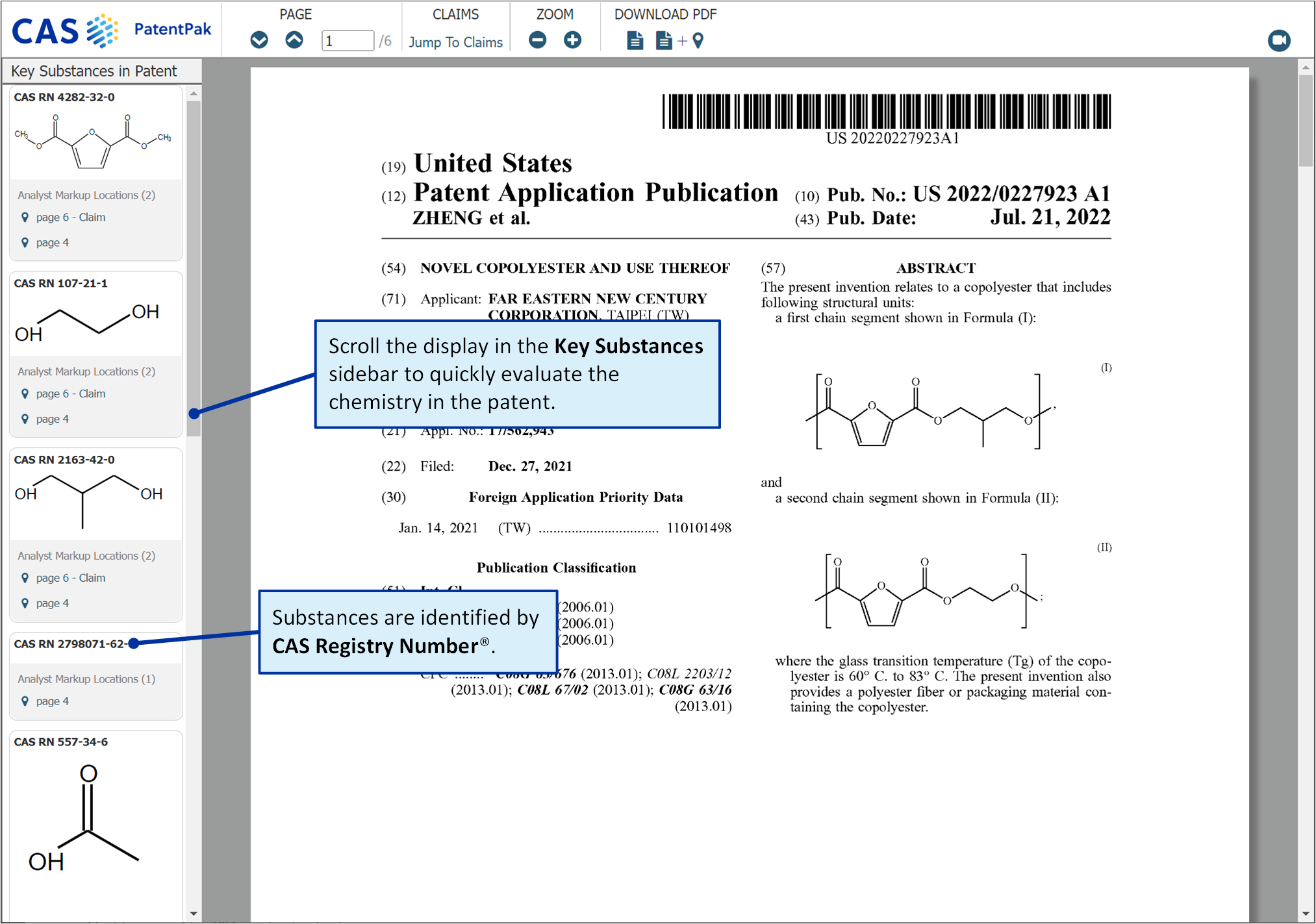Select the acetic acid structure CAS RN 557-34-6
This screenshot has height=924, width=1316.
(x=84, y=818)
